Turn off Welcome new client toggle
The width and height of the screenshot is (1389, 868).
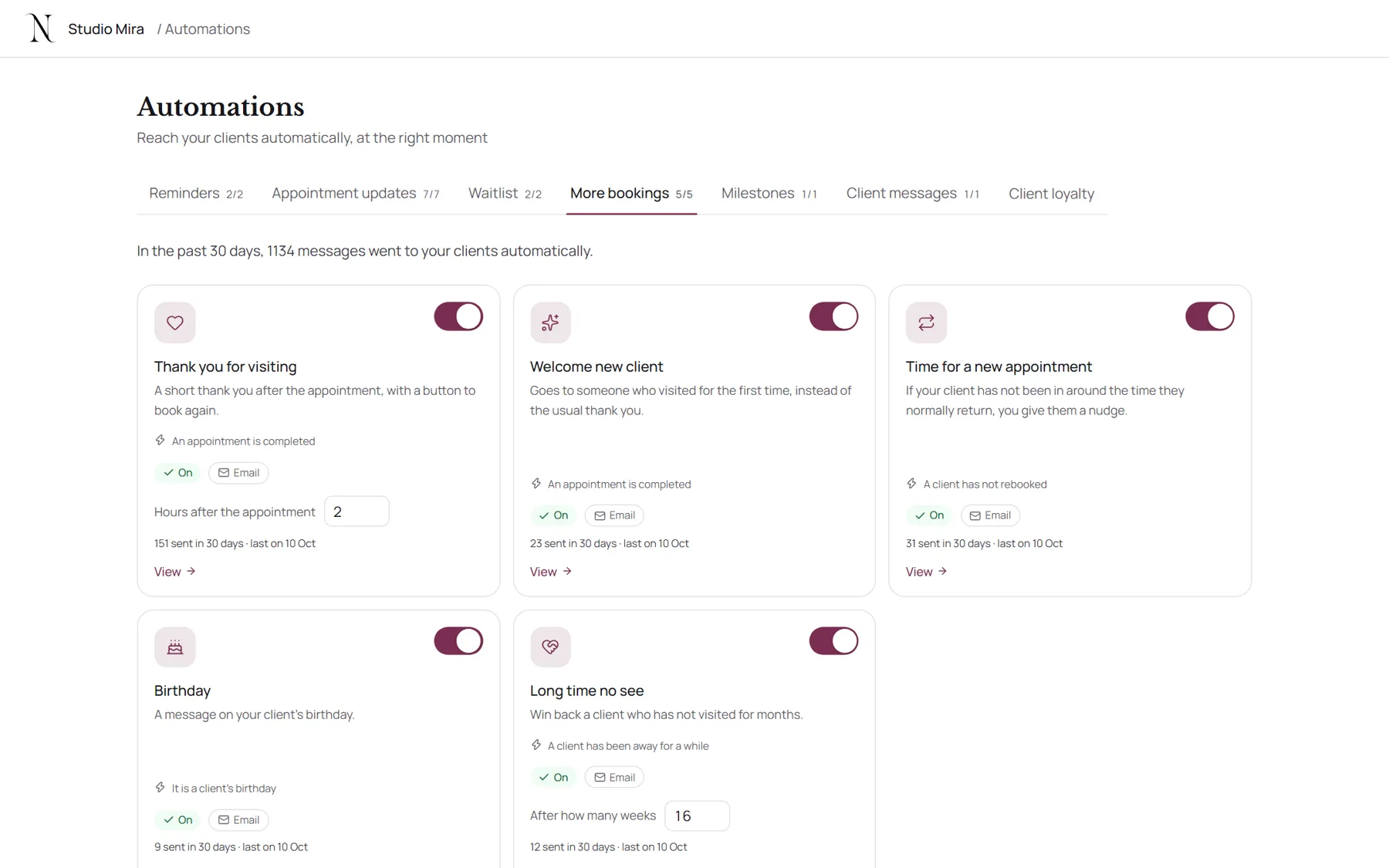coord(833,317)
